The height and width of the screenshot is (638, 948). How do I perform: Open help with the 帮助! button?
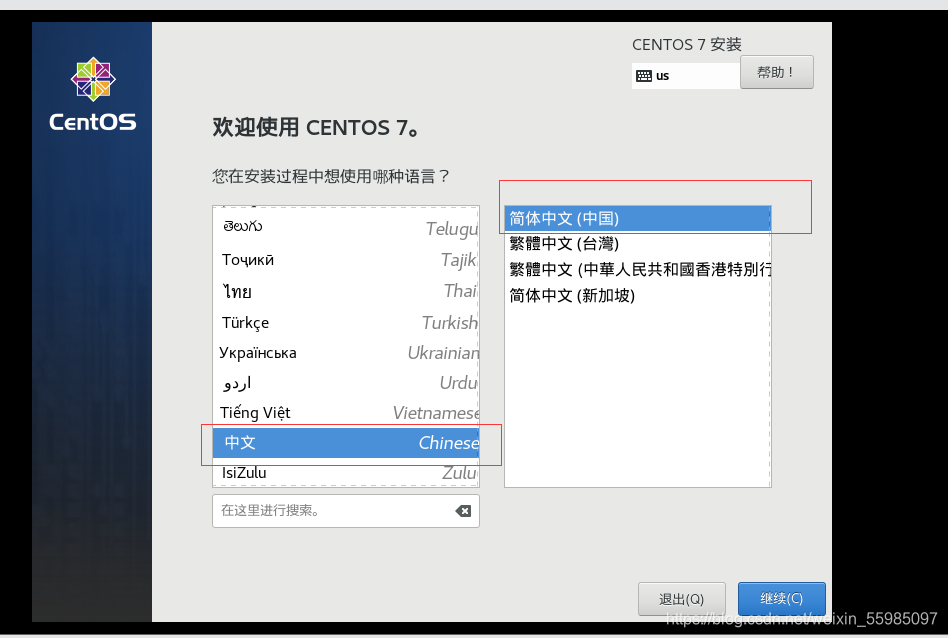776,73
